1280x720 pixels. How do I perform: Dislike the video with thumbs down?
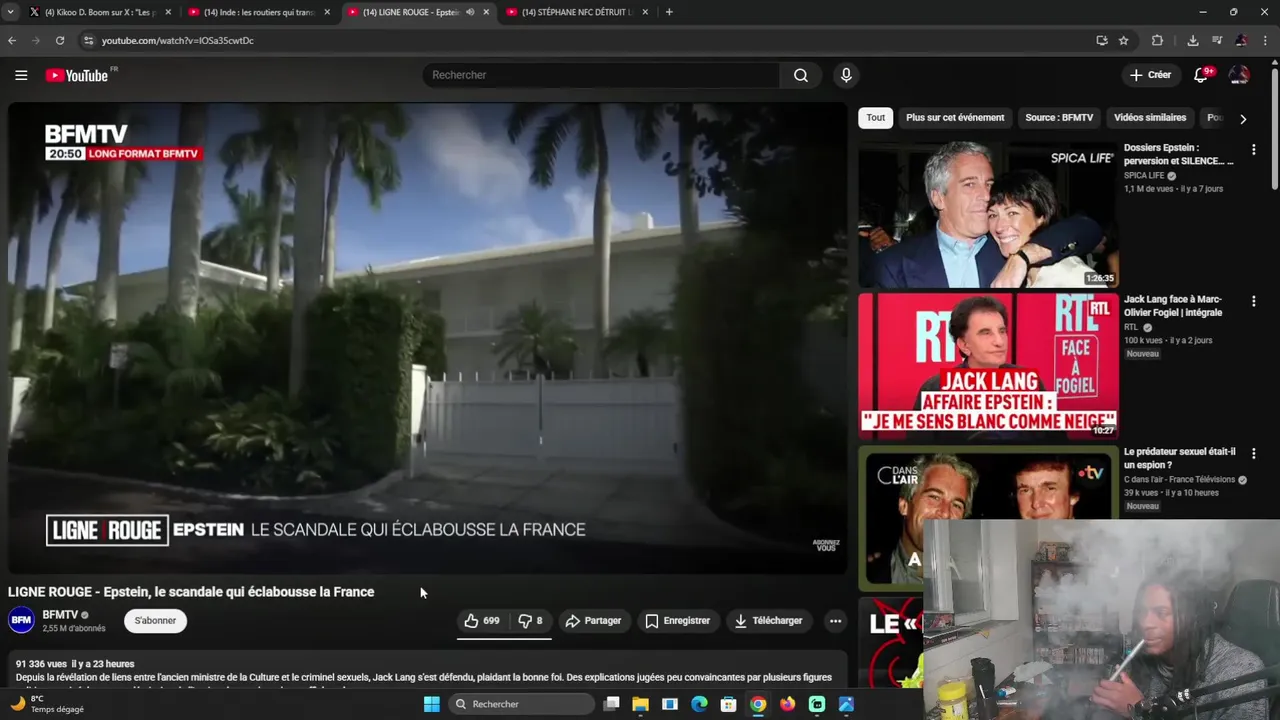click(531, 621)
